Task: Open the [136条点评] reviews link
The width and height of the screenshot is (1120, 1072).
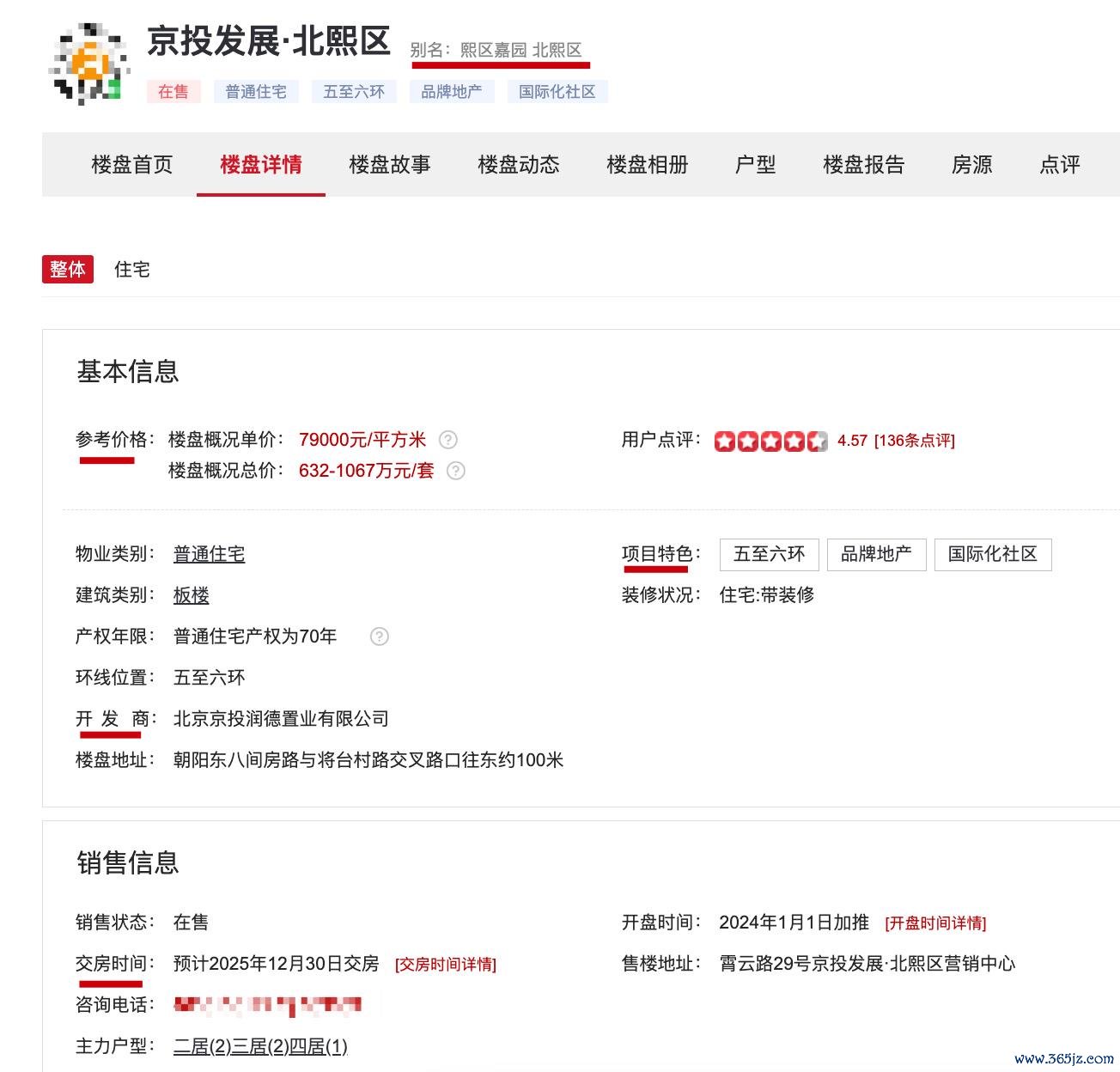Action: coord(915,441)
